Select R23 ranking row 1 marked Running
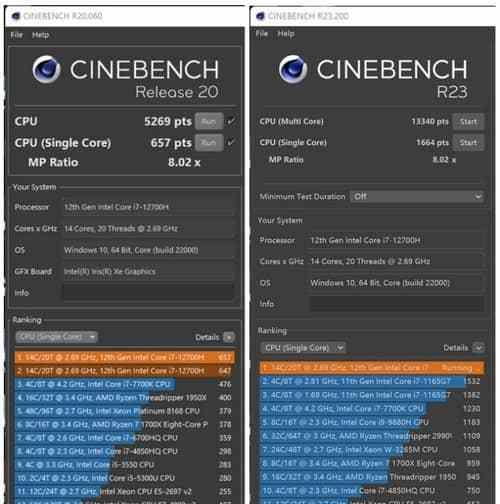Image resolution: width=500 pixels, height=504 pixels. point(372,368)
